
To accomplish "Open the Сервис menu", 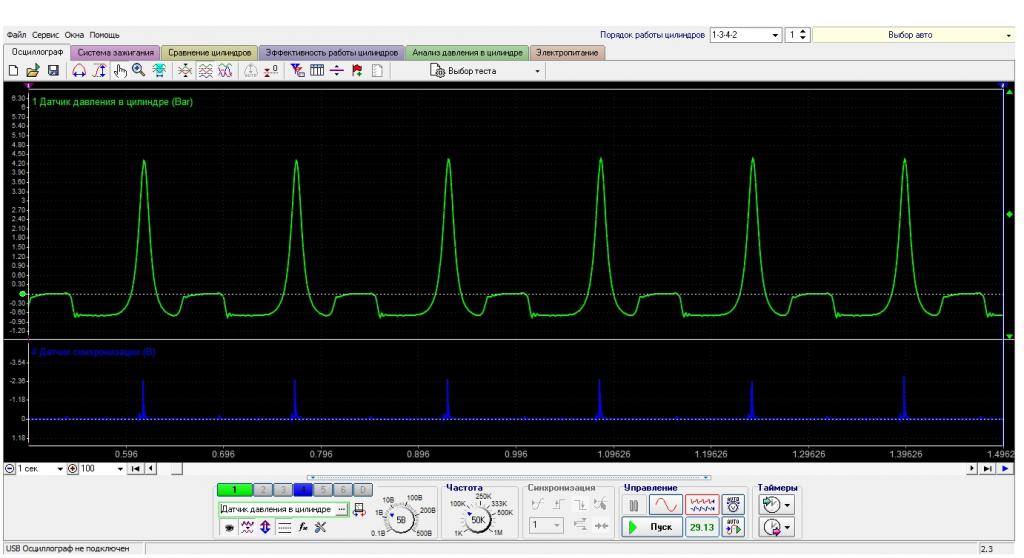I will click(46, 35).
